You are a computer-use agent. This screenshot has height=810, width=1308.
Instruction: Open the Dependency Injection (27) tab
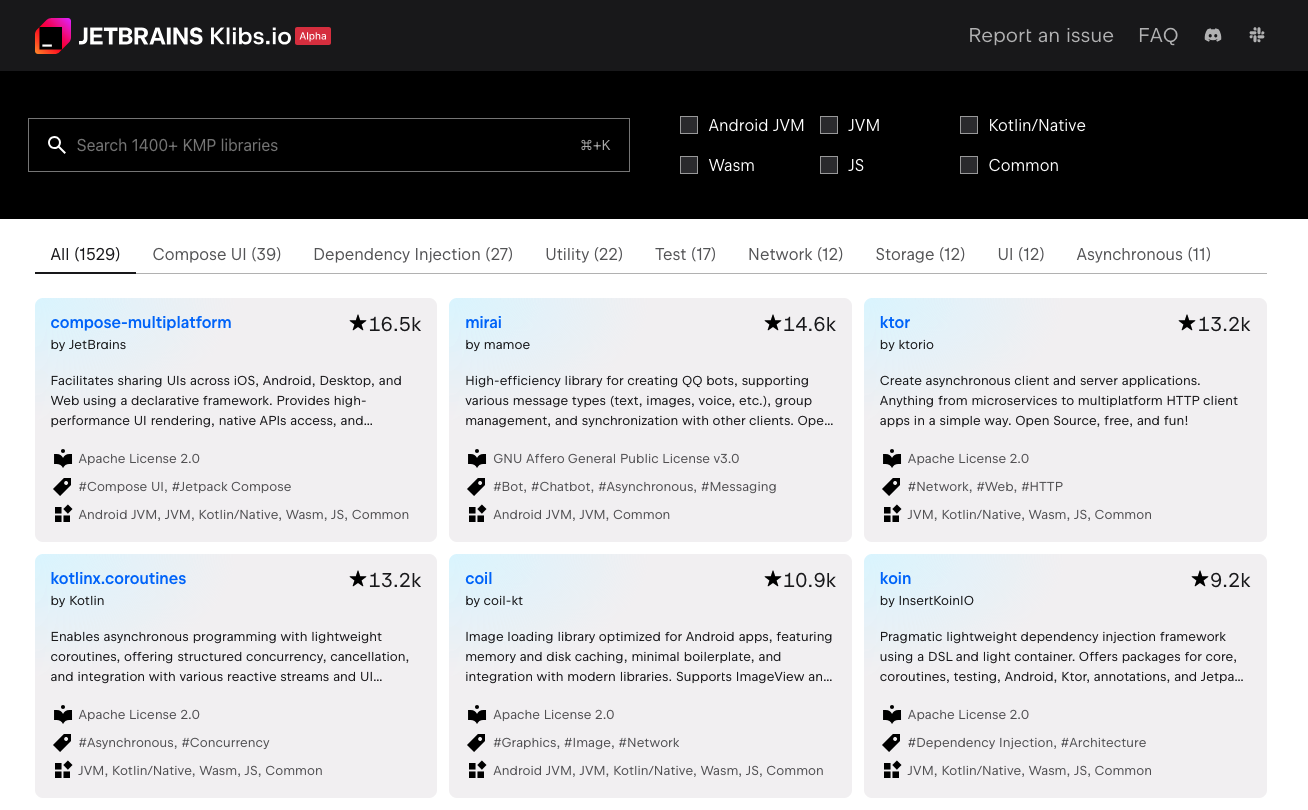click(x=413, y=254)
